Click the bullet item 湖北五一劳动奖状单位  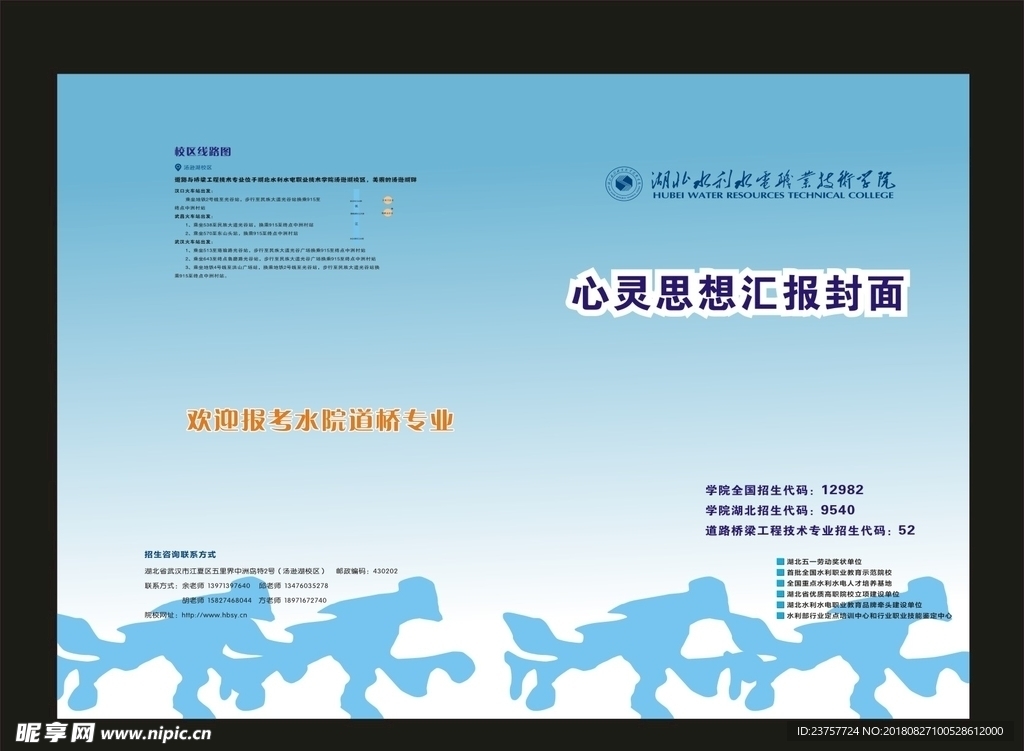820,562
